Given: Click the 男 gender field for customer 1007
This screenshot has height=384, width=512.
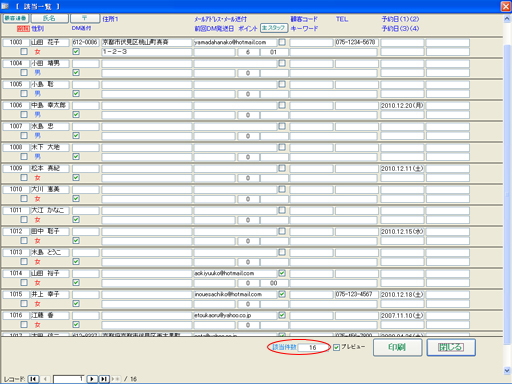Looking at the screenshot, I should [37, 136].
